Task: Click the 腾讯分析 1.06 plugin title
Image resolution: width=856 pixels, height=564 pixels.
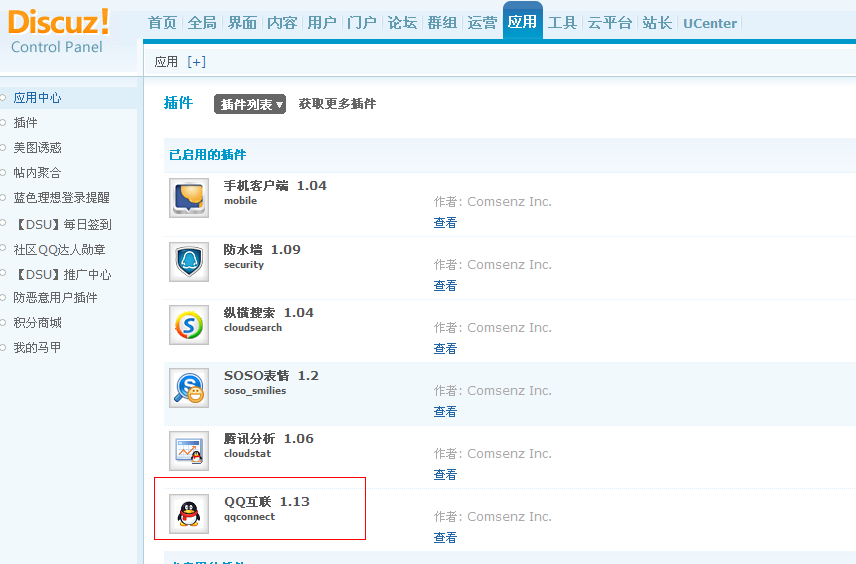Action: point(269,438)
